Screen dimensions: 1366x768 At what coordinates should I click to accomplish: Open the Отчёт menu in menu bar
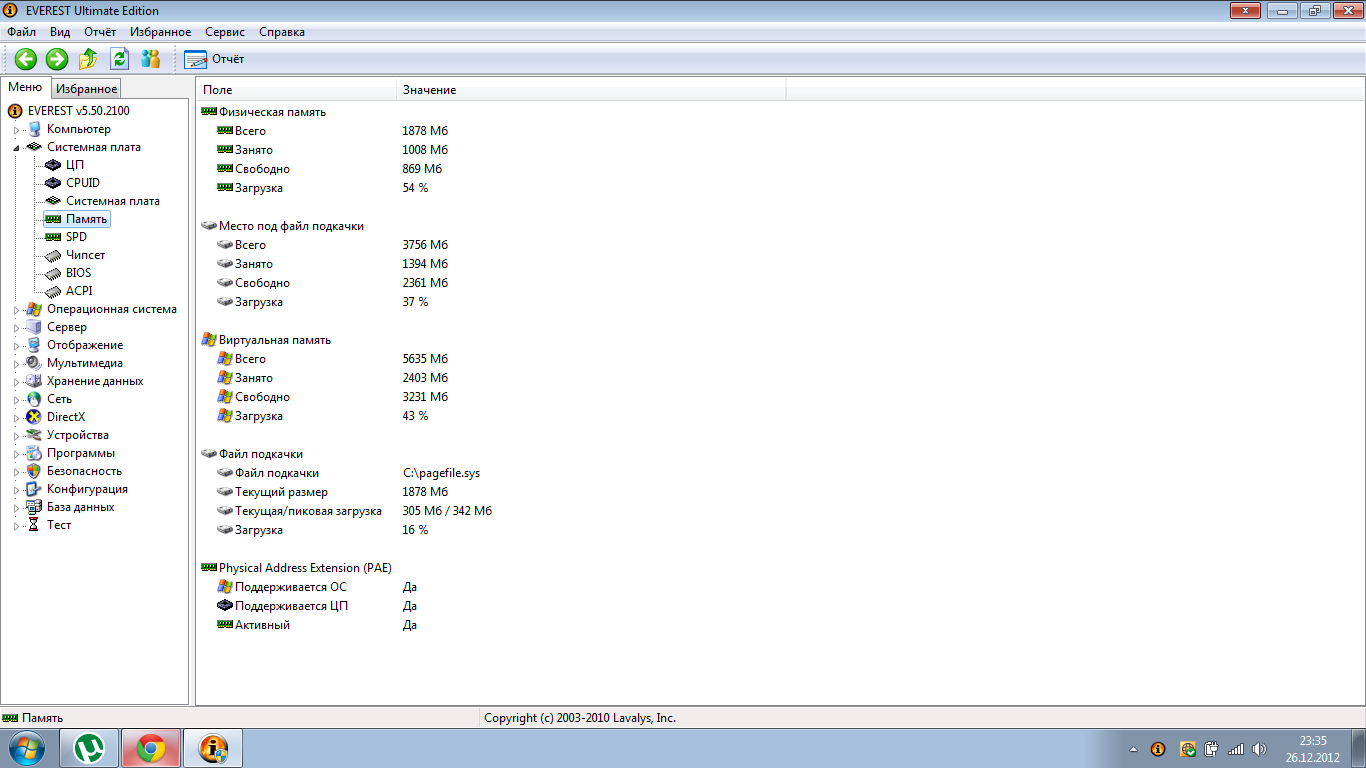[x=100, y=32]
